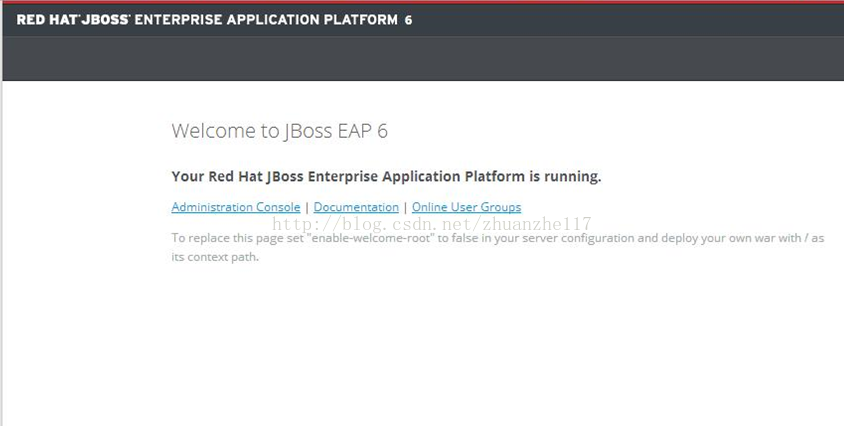Viewport: 844px width, 426px height.
Task: Visit the Online User Groups link
Action: tap(467, 207)
